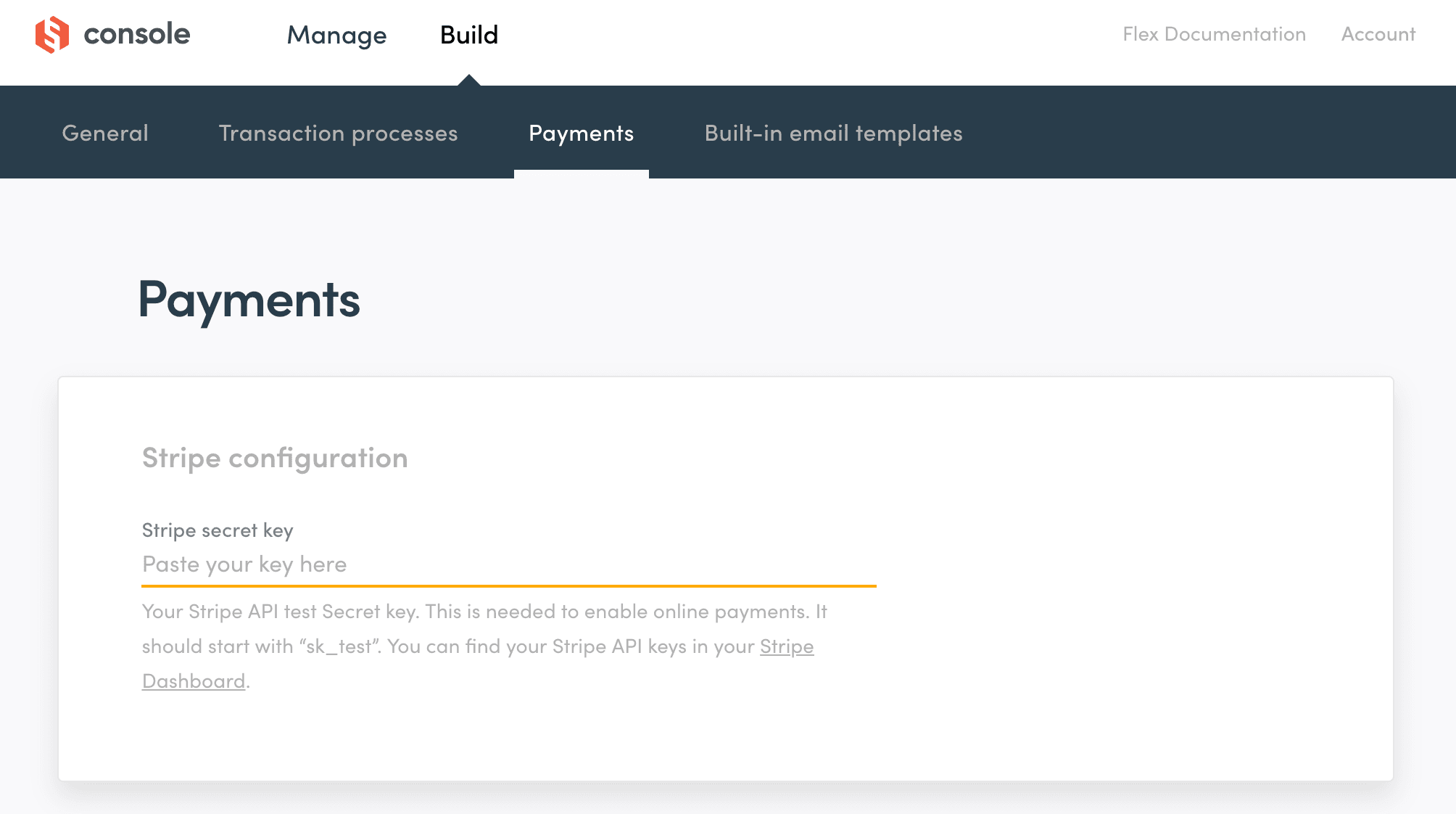Click the triangle pointer under Build
Image resolution: width=1456 pixels, height=814 pixels.
(x=469, y=80)
